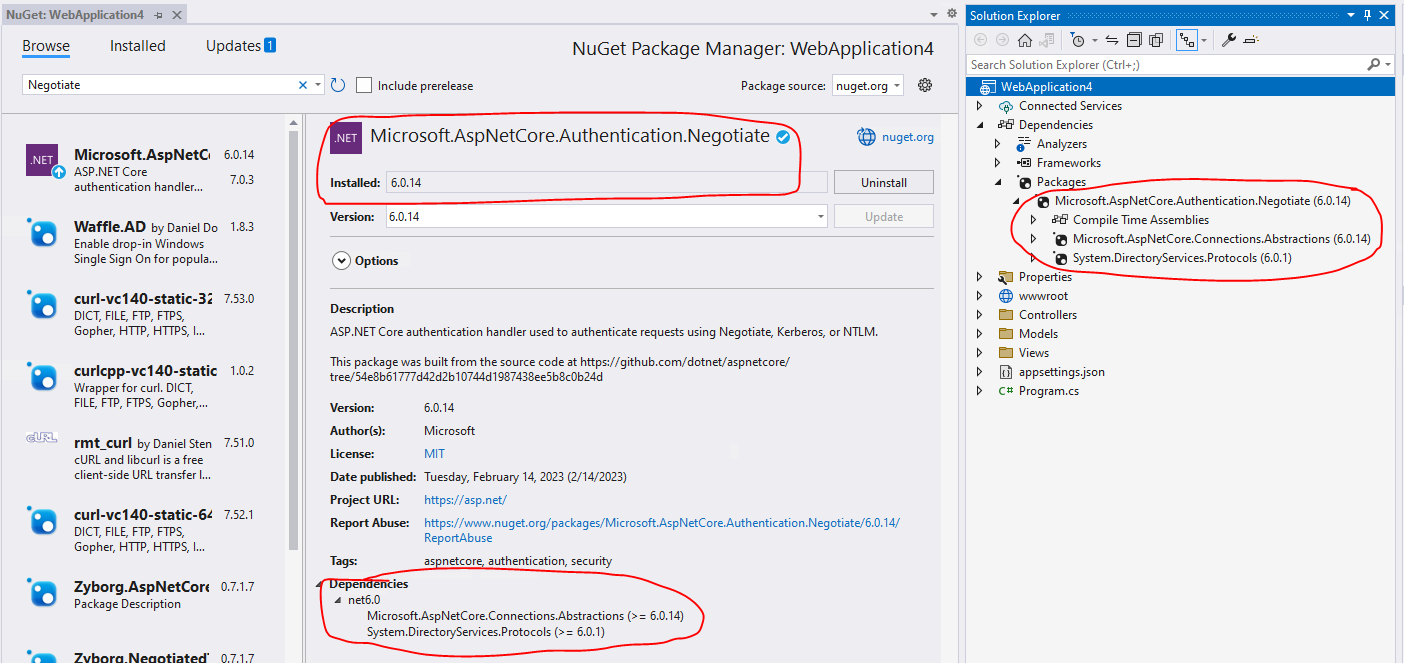The height and width of the screenshot is (663, 1404).
Task: Open the nested view options dropdown arrow
Action: pyautogui.click(x=1203, y=40)
